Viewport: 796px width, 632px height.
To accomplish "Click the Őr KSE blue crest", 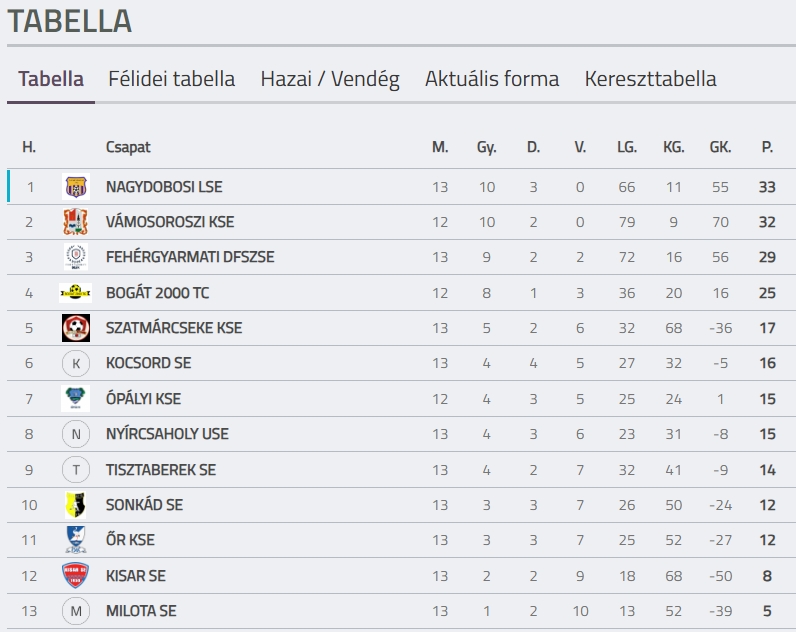I will pyautogui.click(x=76, y=540).
